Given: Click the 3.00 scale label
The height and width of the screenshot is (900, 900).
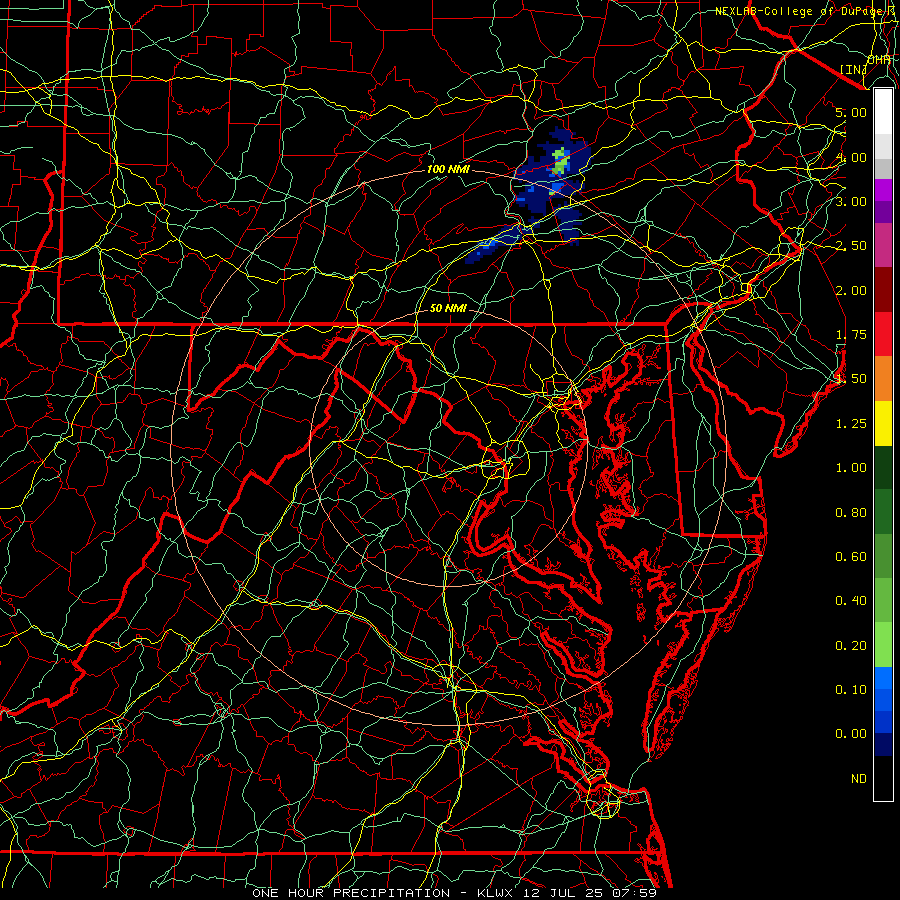Looking at the screenshot, I should coord(851,201).
